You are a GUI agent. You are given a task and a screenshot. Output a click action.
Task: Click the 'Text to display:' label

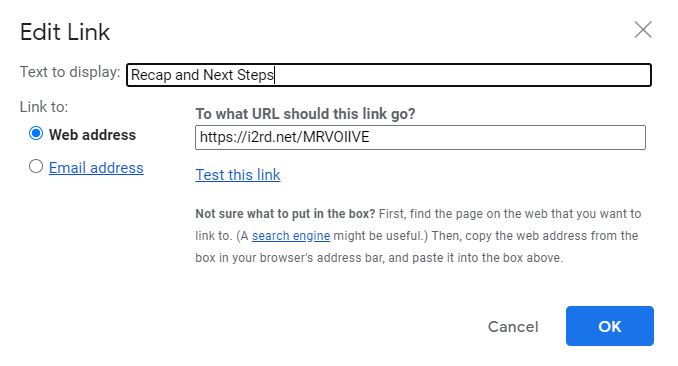tap(70, 72)
